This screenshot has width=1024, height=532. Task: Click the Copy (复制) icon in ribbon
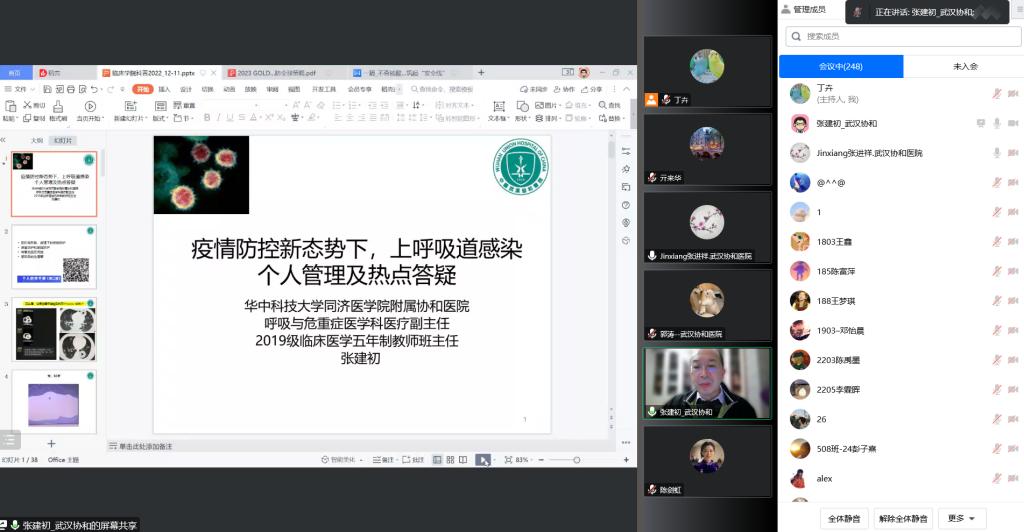pos(27,118)
